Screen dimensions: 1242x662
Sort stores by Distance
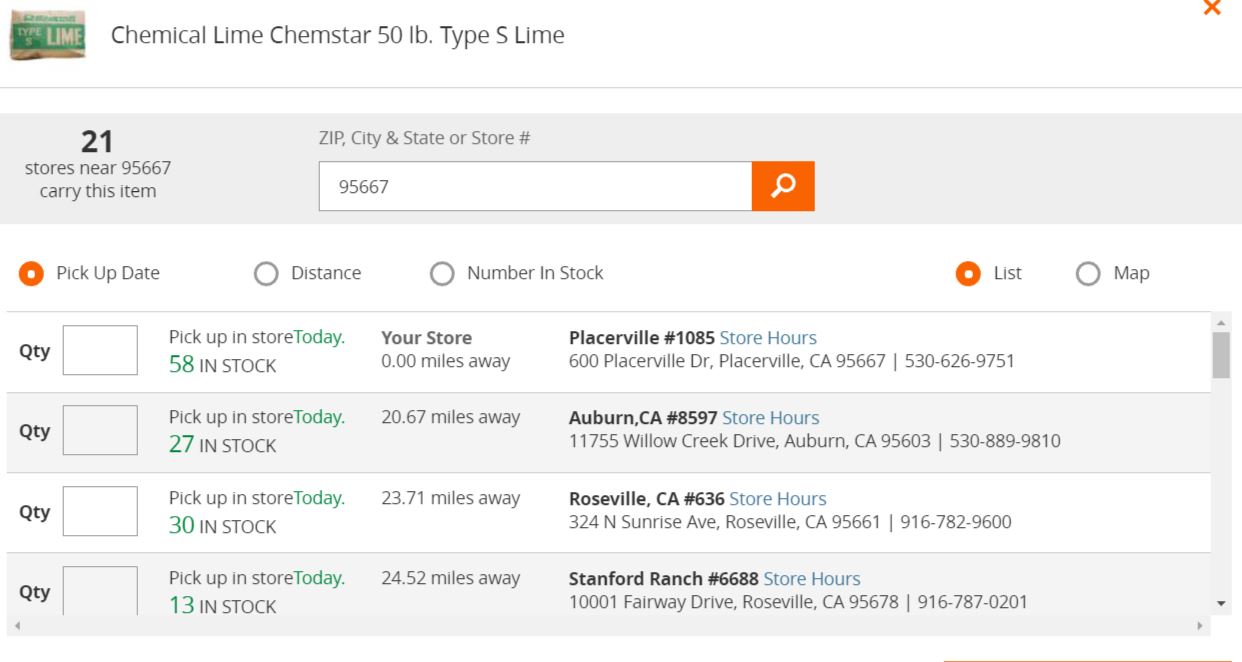point(266,273)
